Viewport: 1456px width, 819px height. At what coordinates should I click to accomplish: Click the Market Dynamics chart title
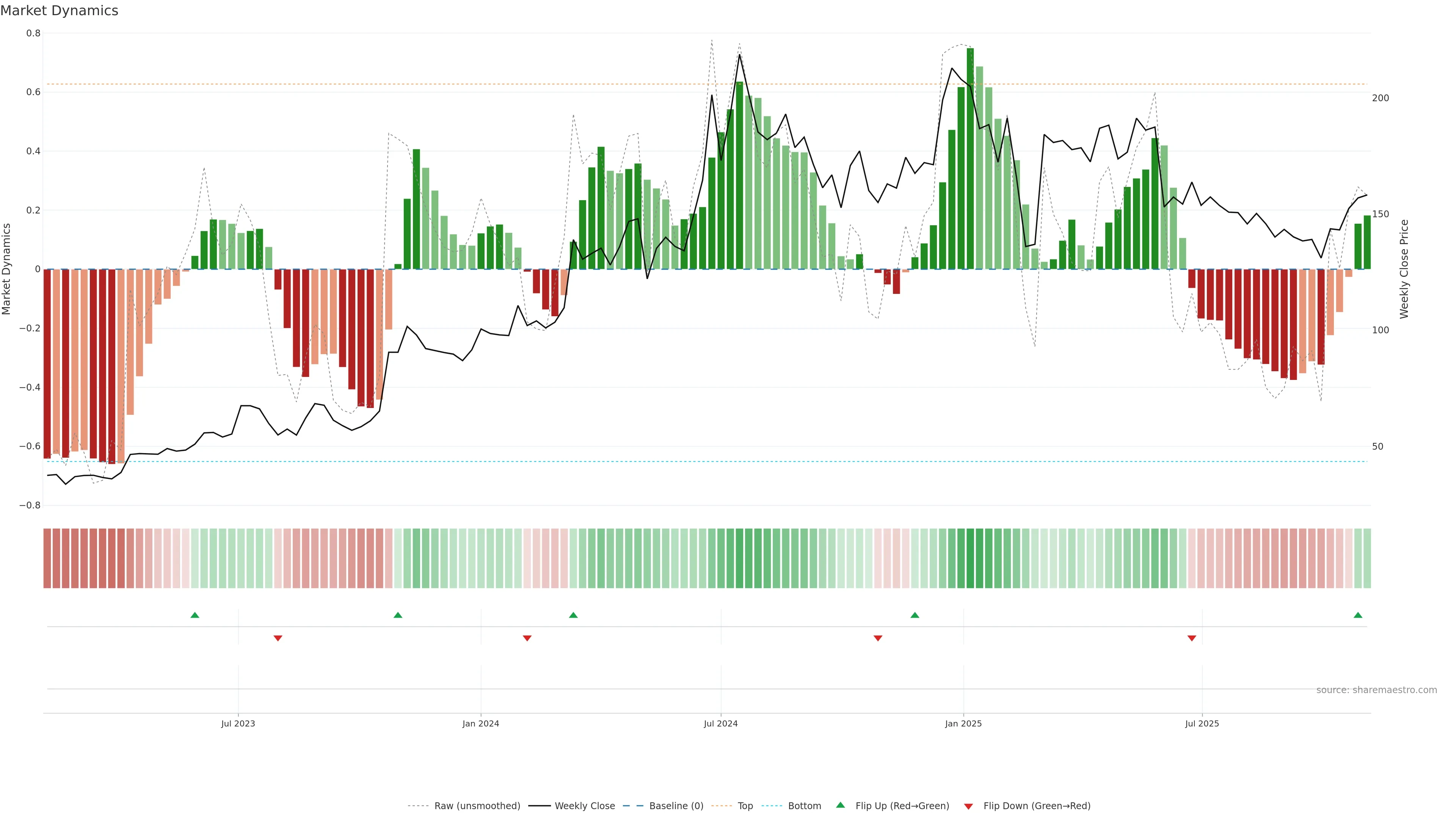tap(60, 11)
